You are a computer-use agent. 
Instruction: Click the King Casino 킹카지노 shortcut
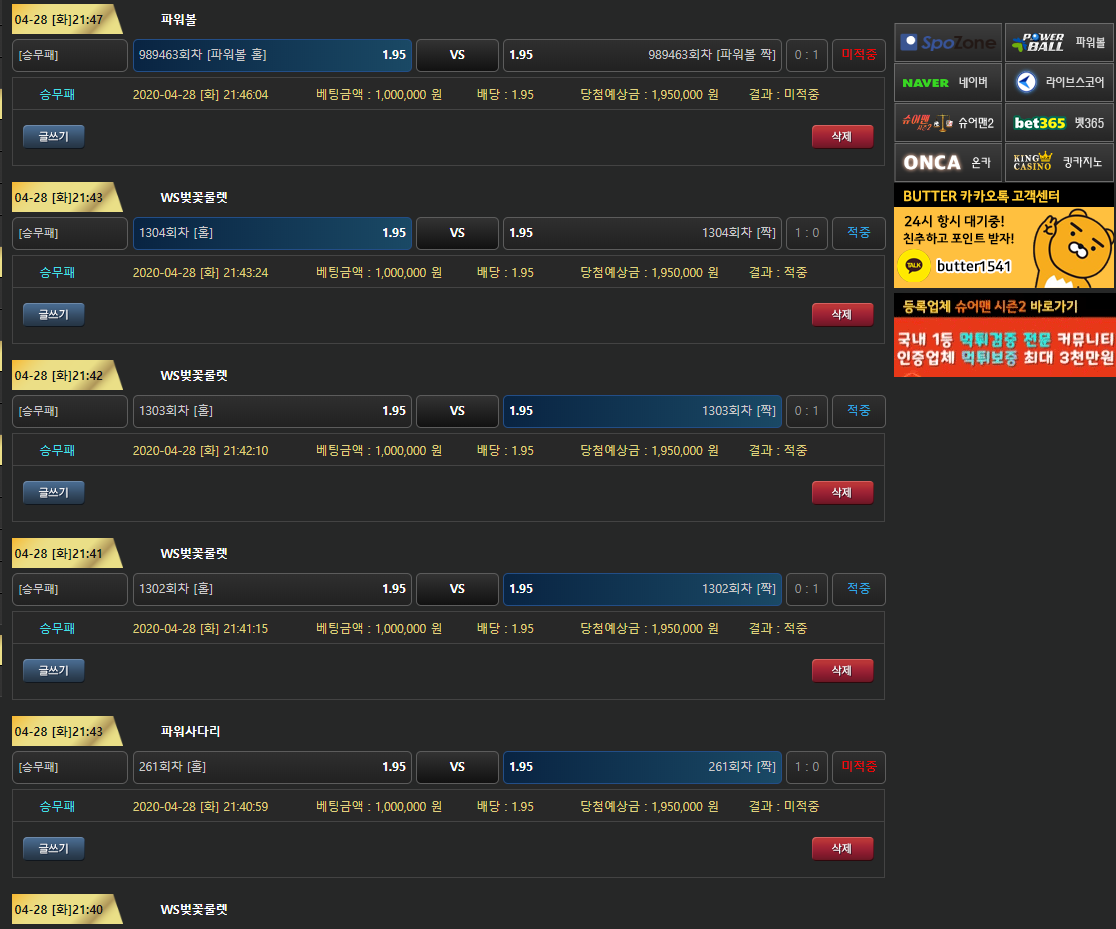[x=1059, y=162]
